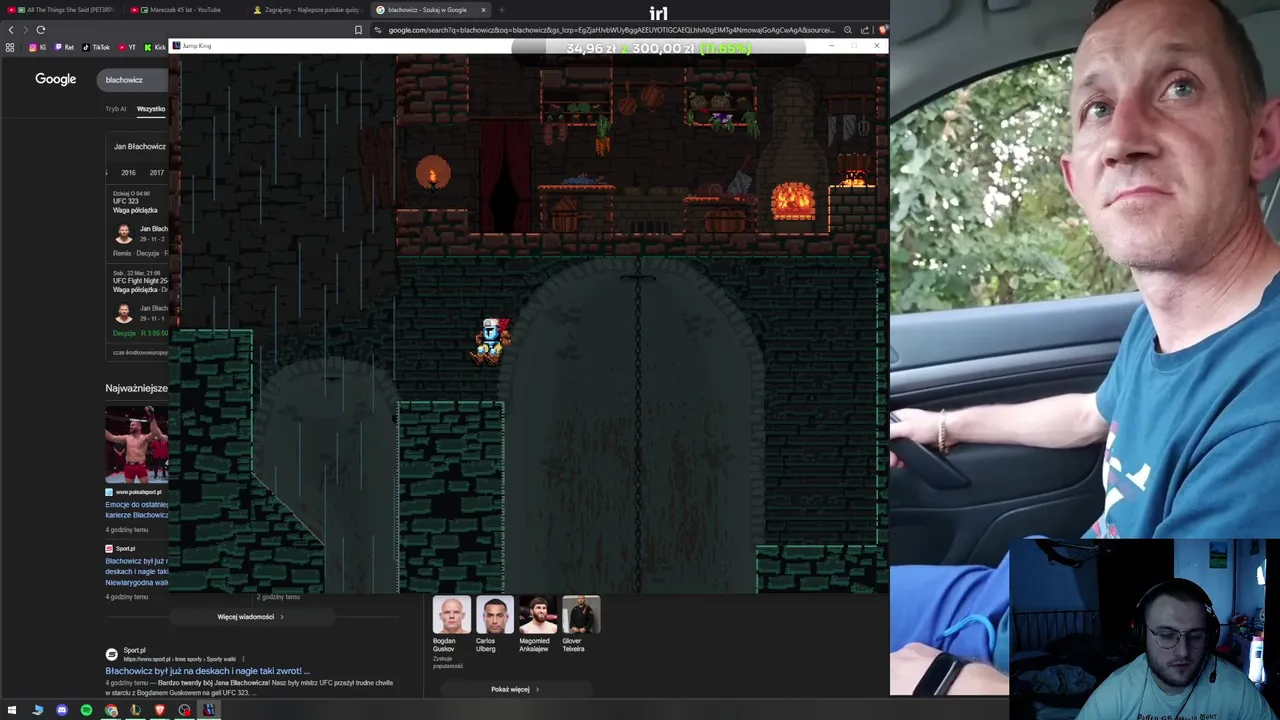Open the Kick bookmark

pos(155,47)
